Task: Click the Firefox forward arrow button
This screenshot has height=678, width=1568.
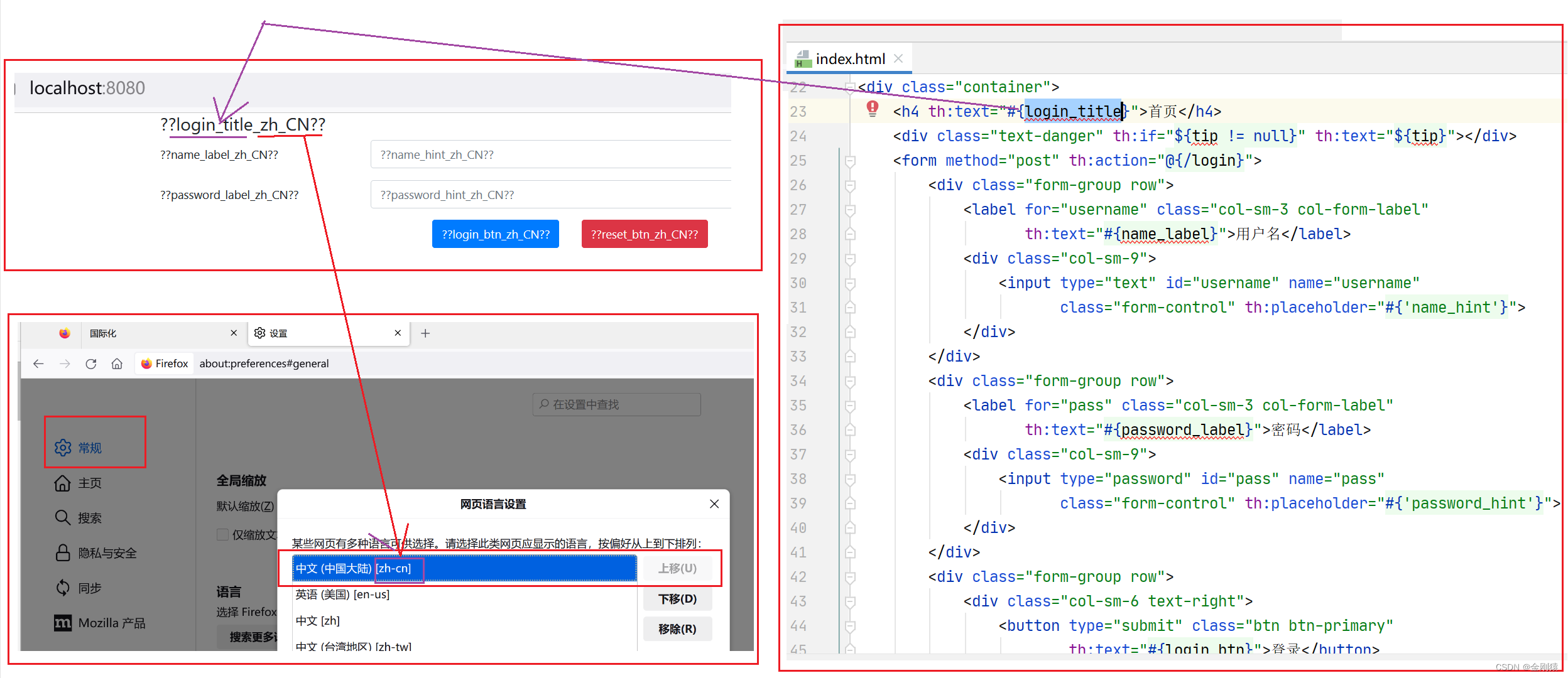Action: [x=65, y=363]
